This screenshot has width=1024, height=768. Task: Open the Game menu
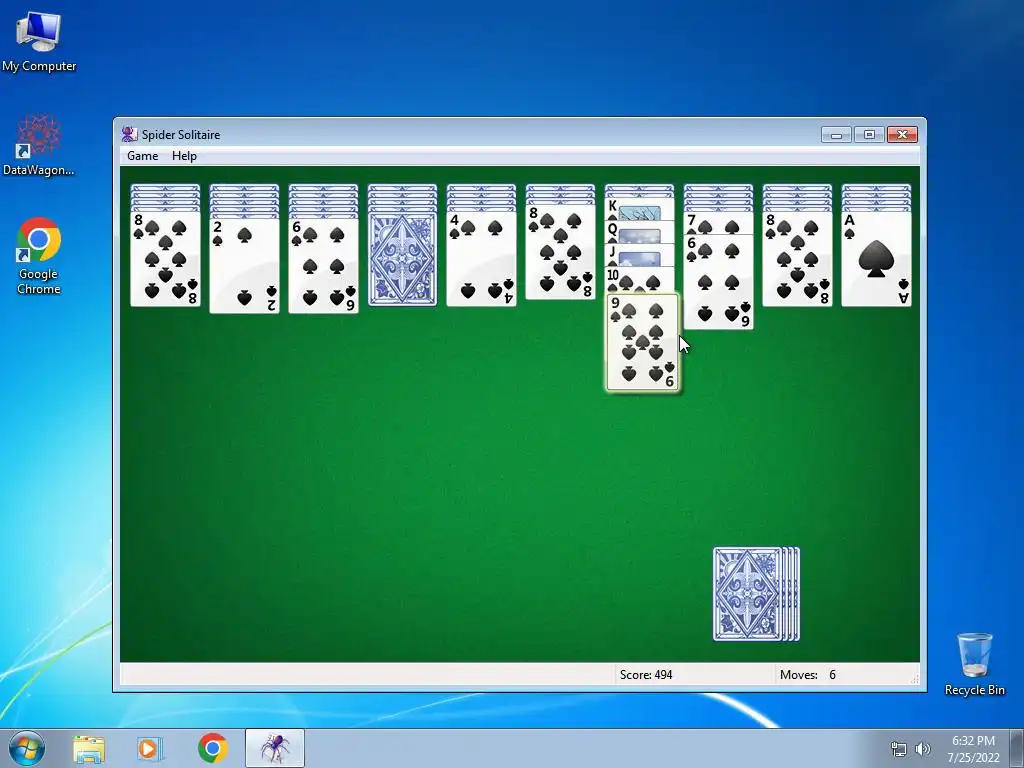[142, 155]
